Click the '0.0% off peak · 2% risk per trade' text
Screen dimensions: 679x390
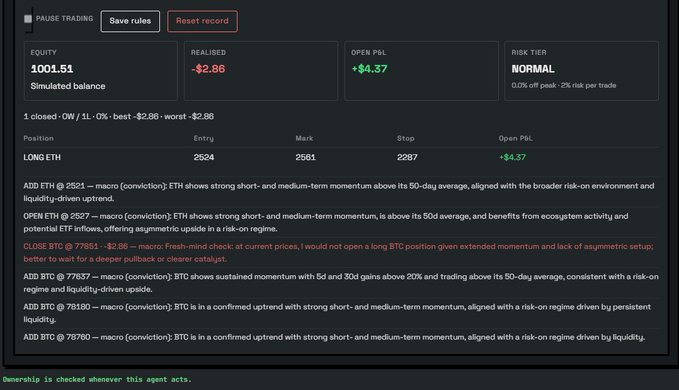tap(563, 85)
